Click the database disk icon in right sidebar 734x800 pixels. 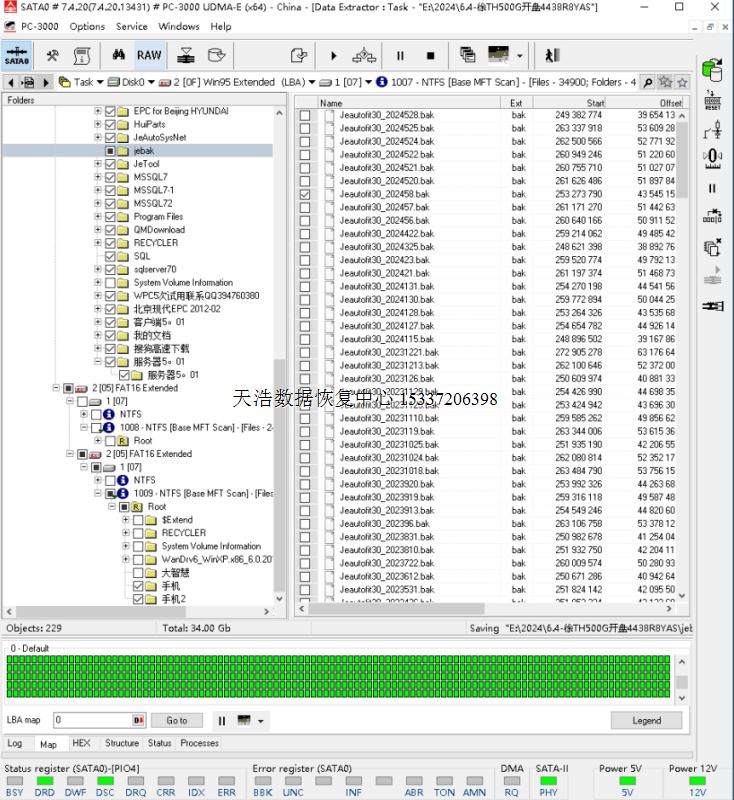coord(712,69)
